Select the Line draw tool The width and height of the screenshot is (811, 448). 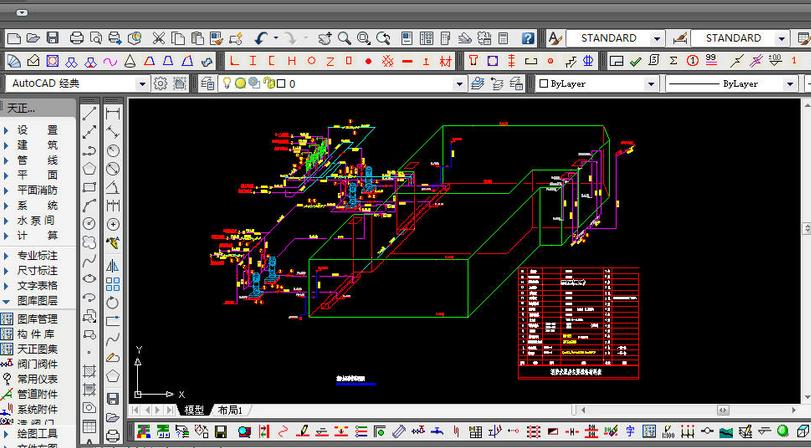coord(89,113)
